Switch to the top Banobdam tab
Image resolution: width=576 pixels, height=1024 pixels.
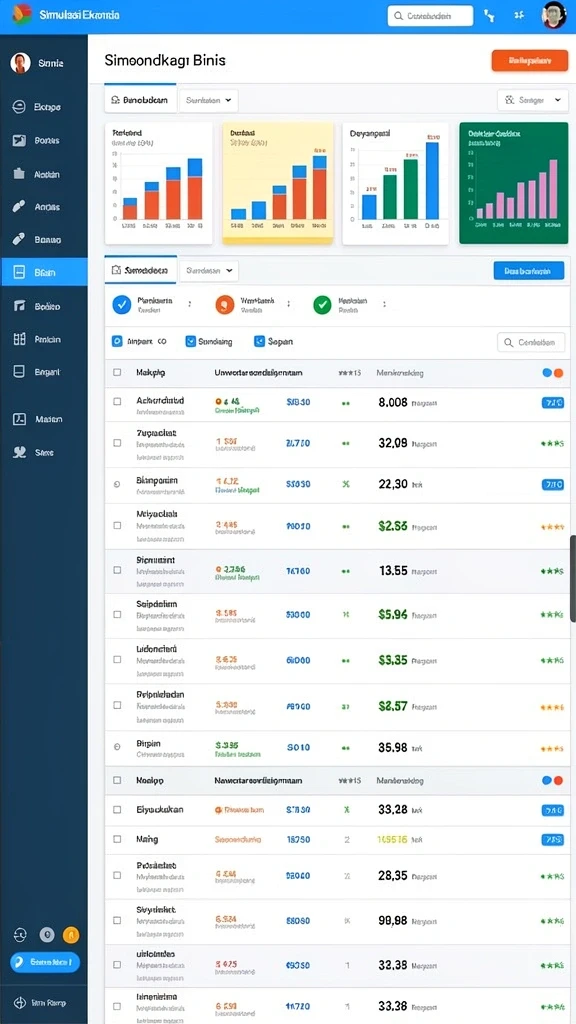click(140, 101)
